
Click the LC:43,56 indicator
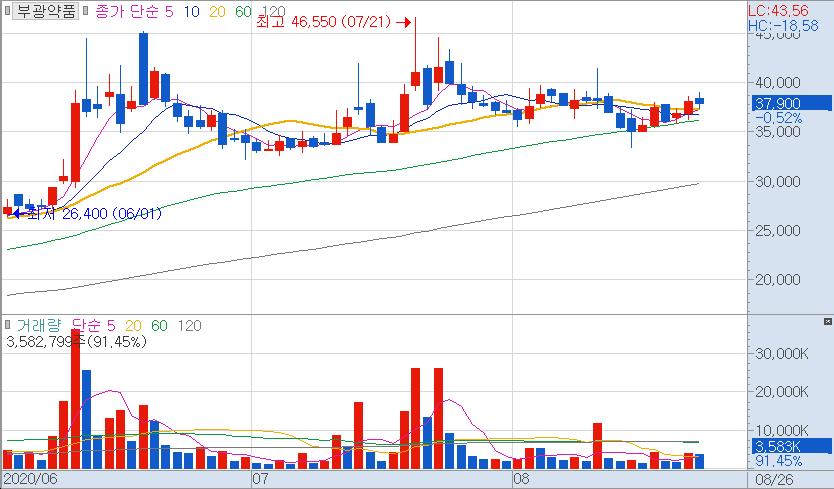[778, 10]
